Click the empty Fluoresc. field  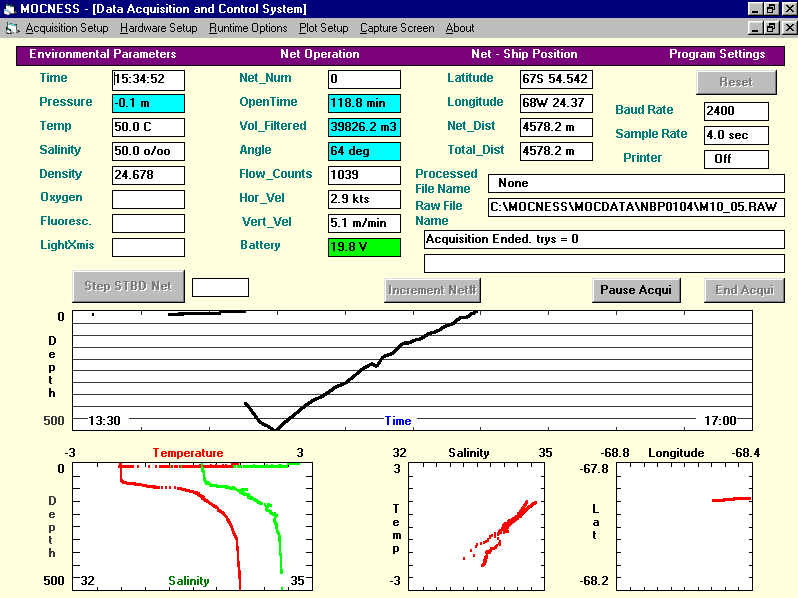pos(148,223)
